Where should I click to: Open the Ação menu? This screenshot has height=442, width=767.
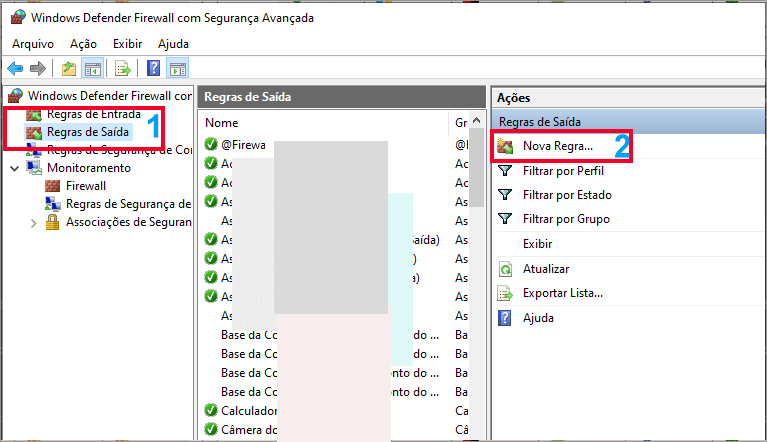(83, 44)
